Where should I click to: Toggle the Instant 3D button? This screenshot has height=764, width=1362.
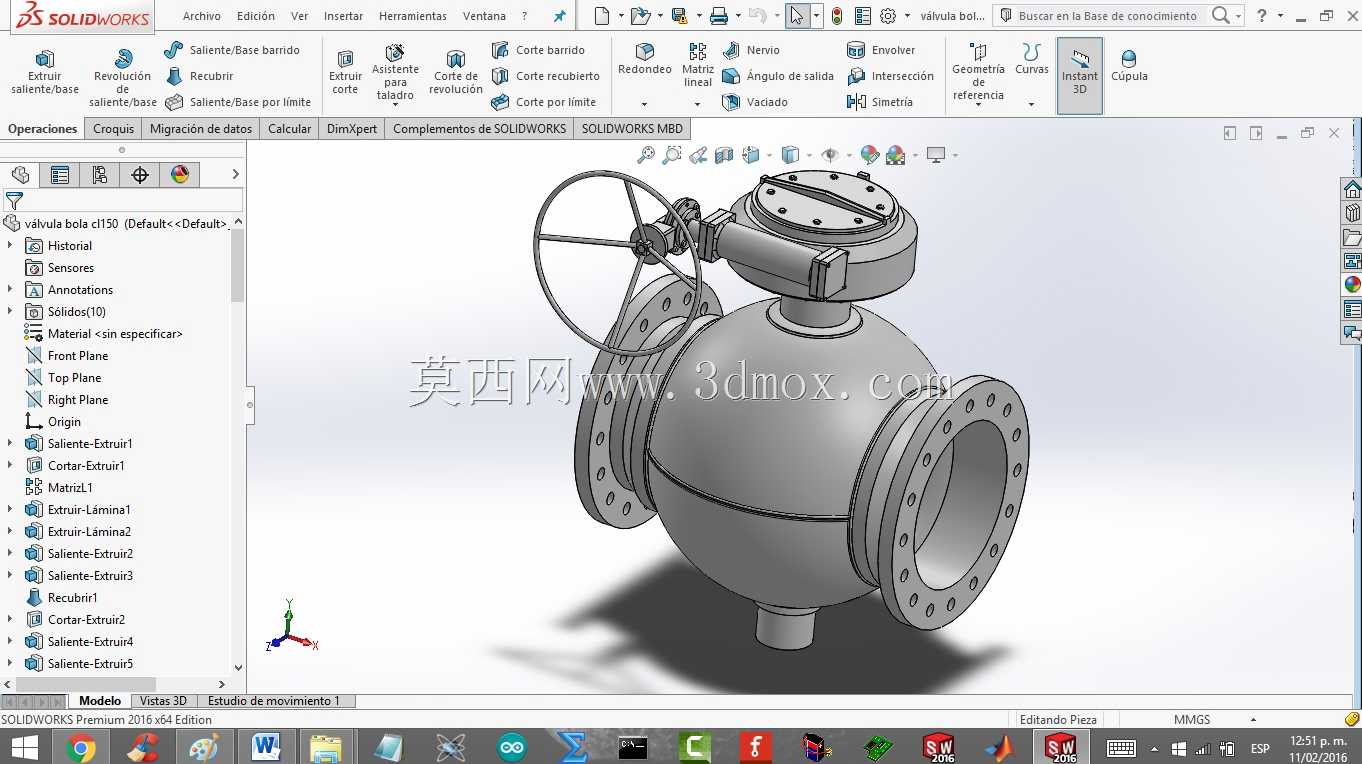(x=1080, y=75)
